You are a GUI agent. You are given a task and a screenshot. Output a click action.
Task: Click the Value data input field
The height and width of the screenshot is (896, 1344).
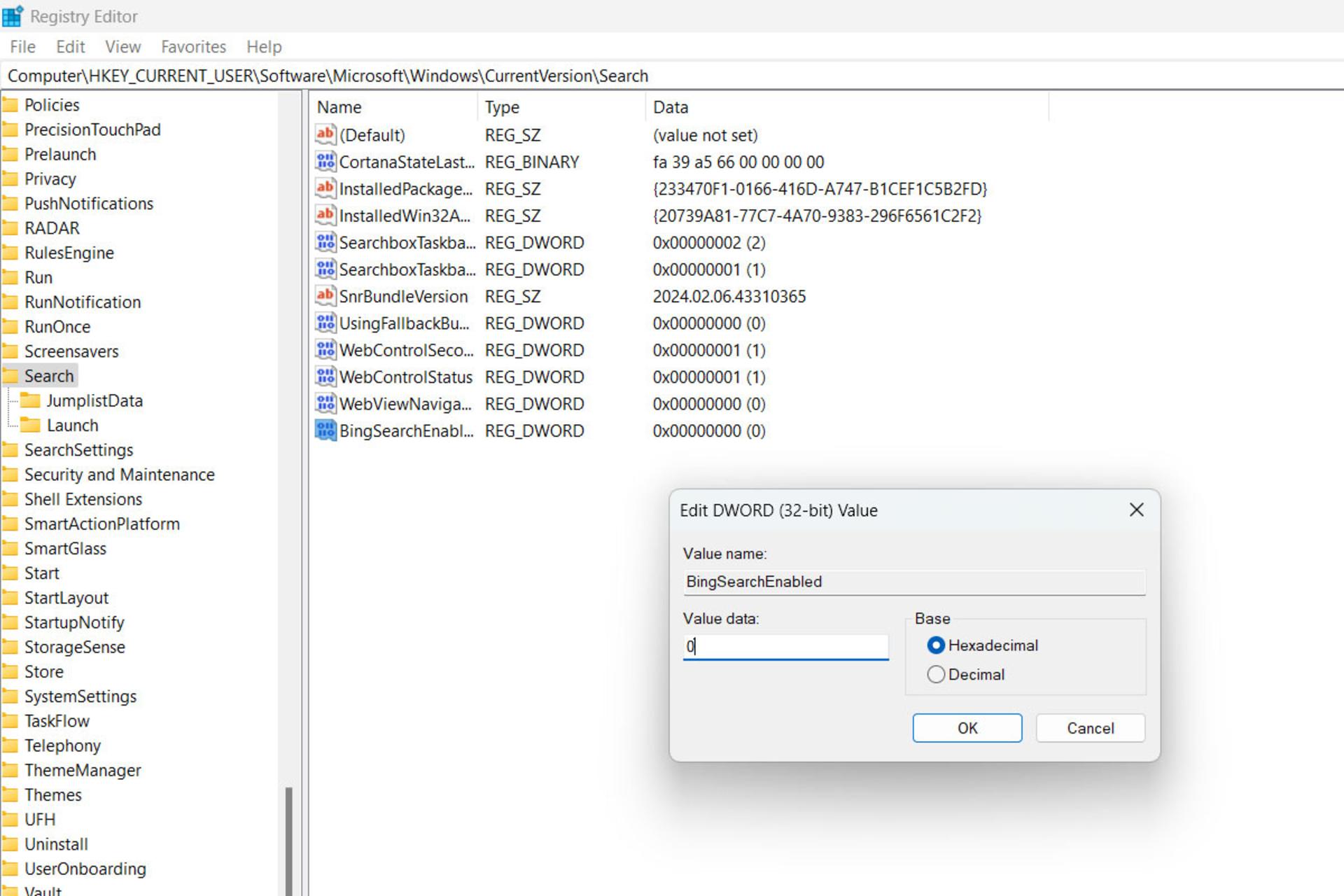pyautogui.click(x=785, y=646)
